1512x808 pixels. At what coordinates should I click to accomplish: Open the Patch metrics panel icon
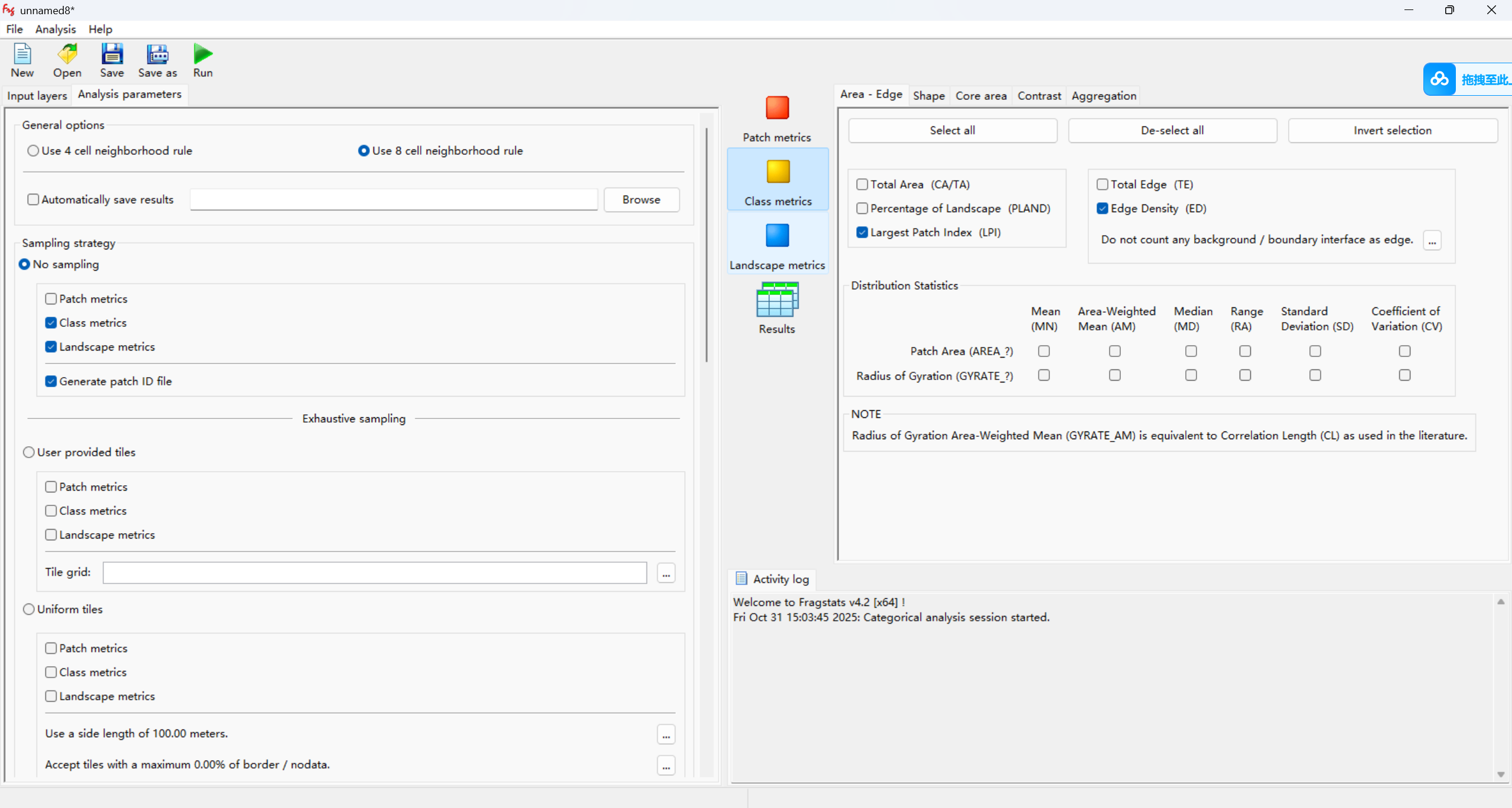(776, 108)
